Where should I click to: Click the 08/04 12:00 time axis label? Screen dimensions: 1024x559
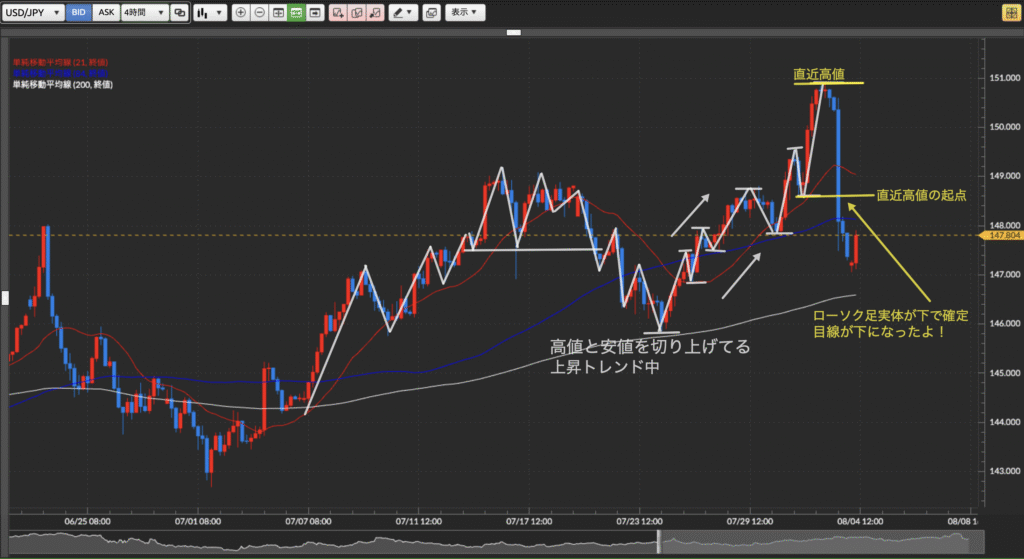point(860,521)
